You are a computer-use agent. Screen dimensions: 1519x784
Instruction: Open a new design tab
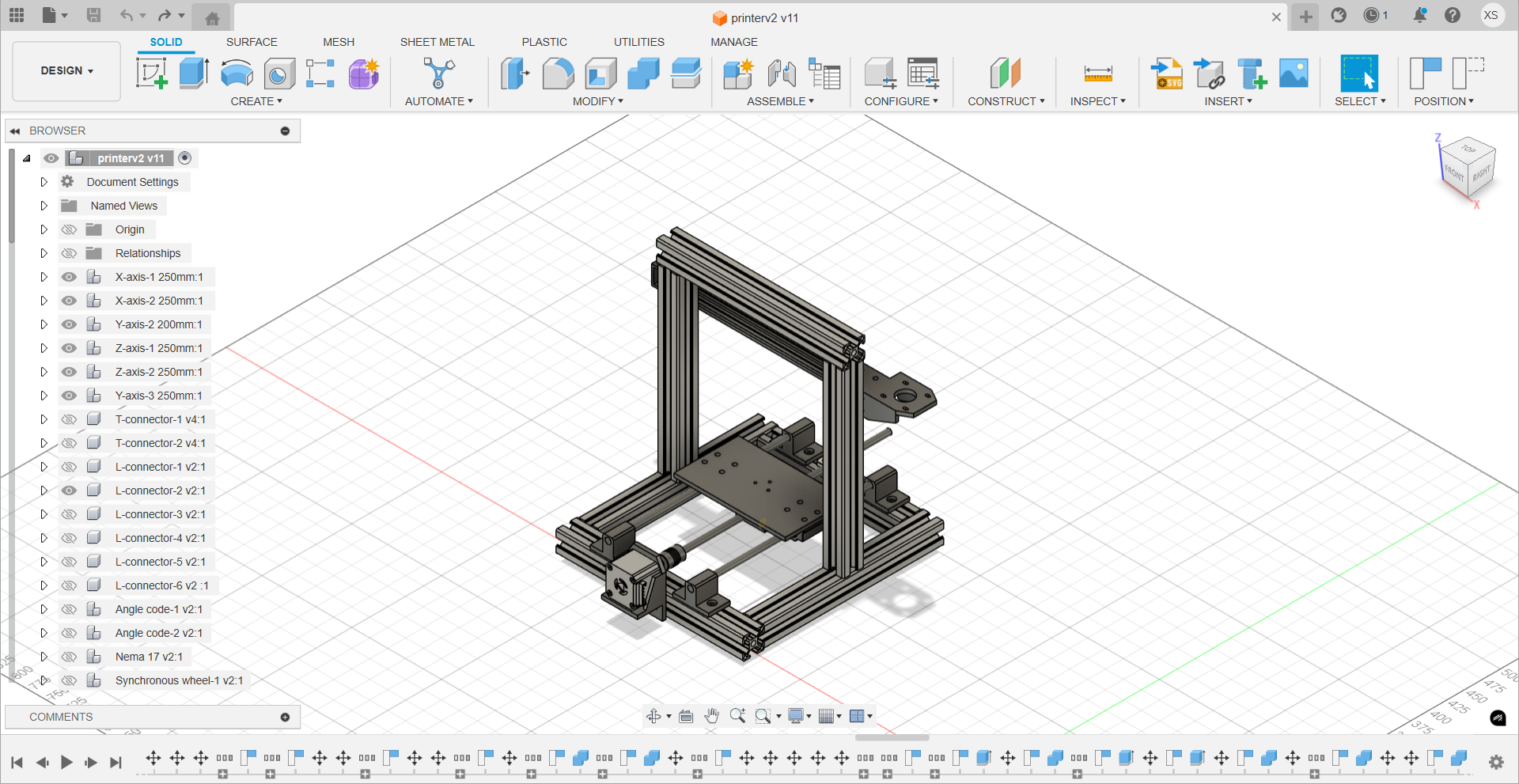pyautogui.click(x=1305, y=17)
